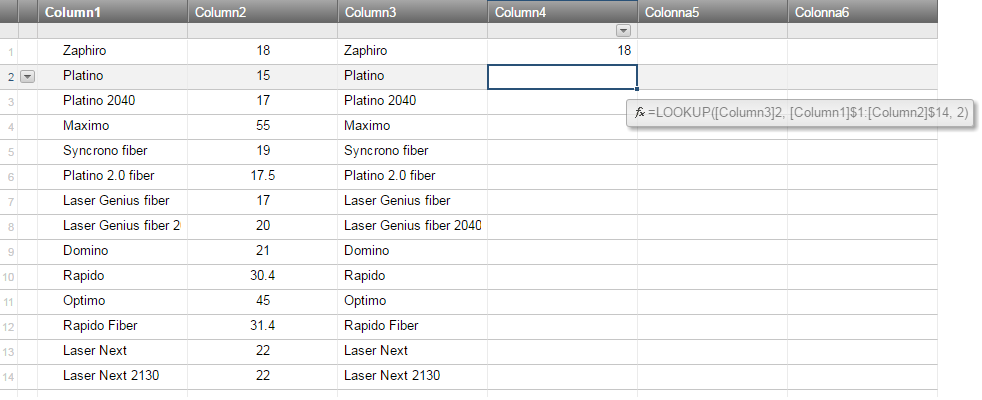
Task: Click the Maximo cell in Column1
Action: tap(113, 126)
